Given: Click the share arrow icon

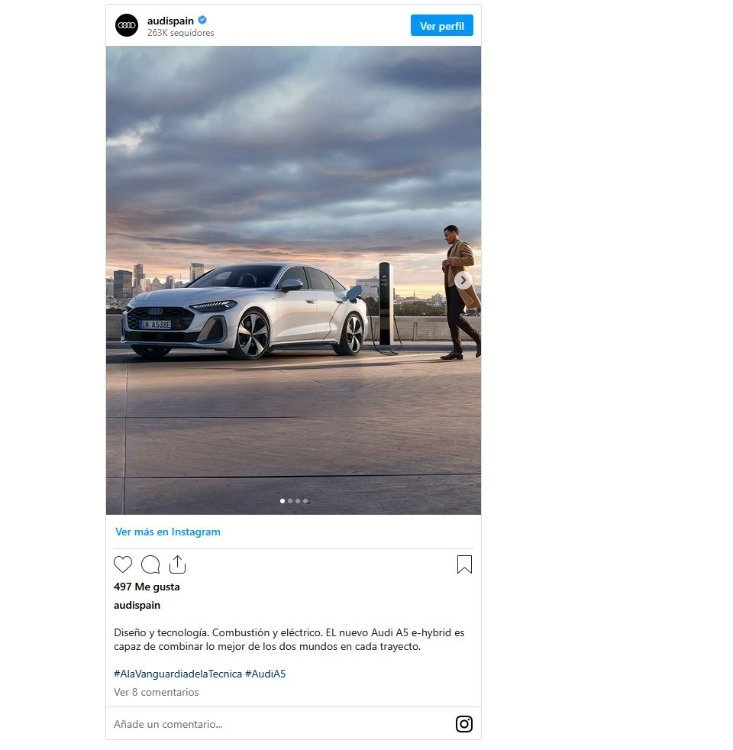Looking at the screenshot, I should tap(177, 564).
